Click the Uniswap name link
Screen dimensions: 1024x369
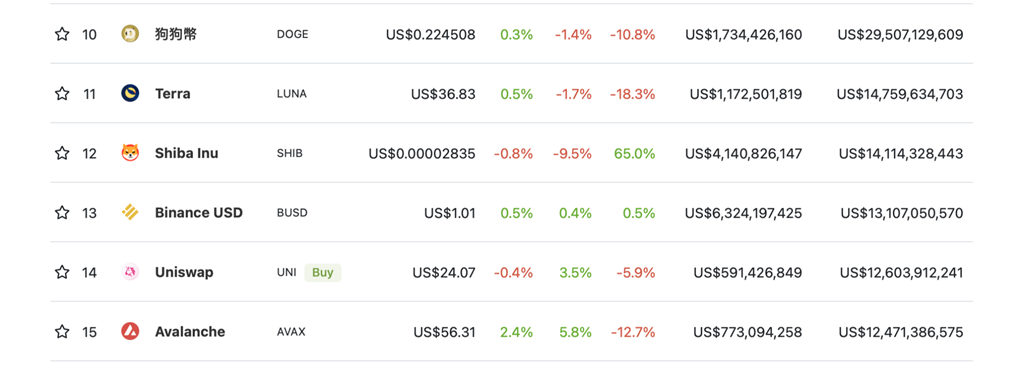184,272
